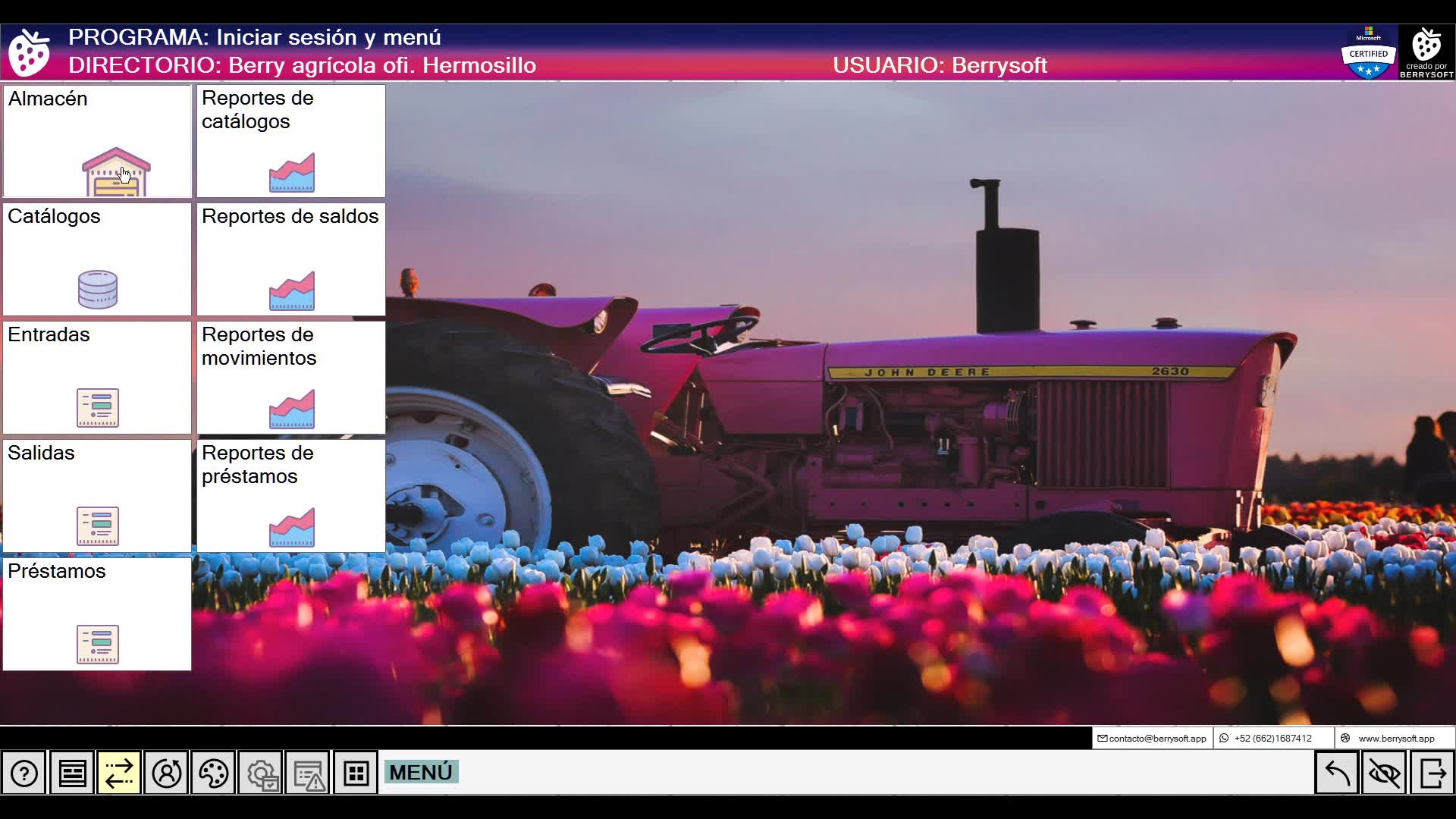Click the contacto@berrysoft.app email link
The height and width of the screenshot is (819, 1456).
(x=1153, y=739)
